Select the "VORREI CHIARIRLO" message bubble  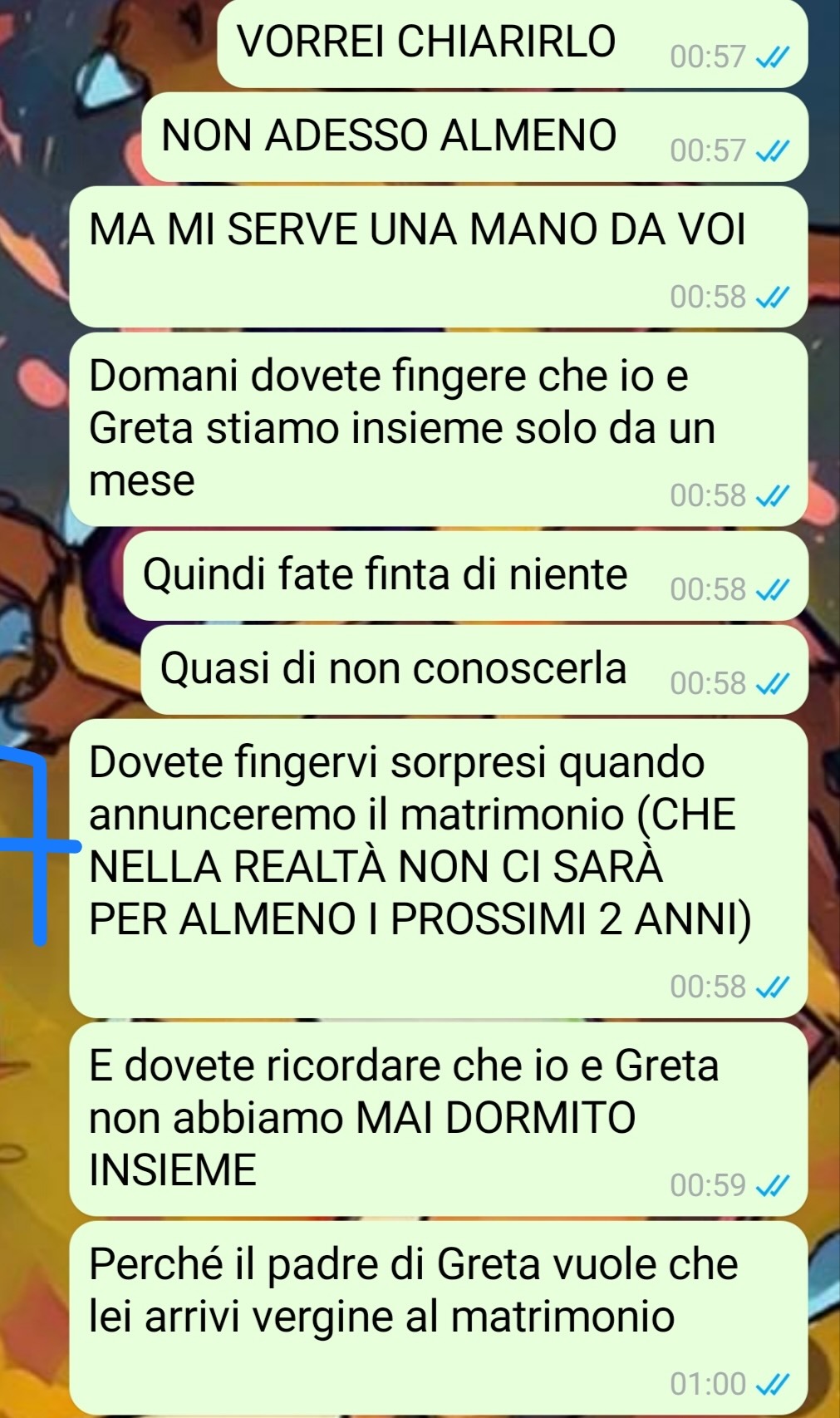coord(513,43)
